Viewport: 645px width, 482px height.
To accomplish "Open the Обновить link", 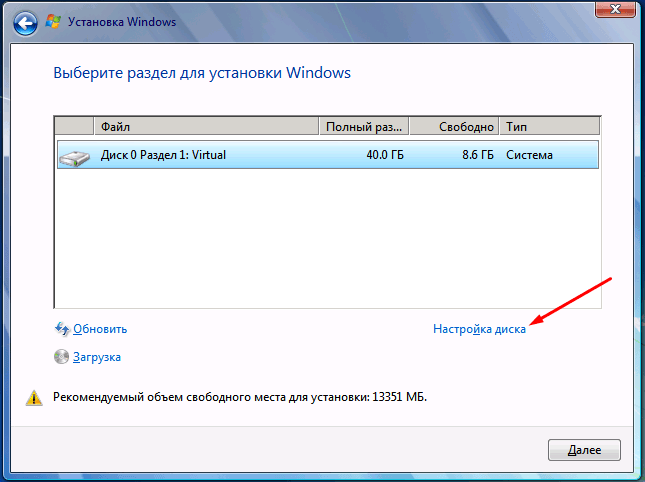I will coord(100,329).
